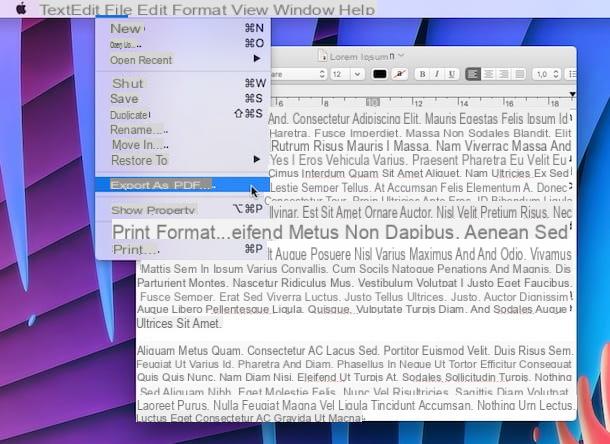Open the Window menu
Image resolution: width=610 pixels, height=444 pixels.
pos(303,10)
